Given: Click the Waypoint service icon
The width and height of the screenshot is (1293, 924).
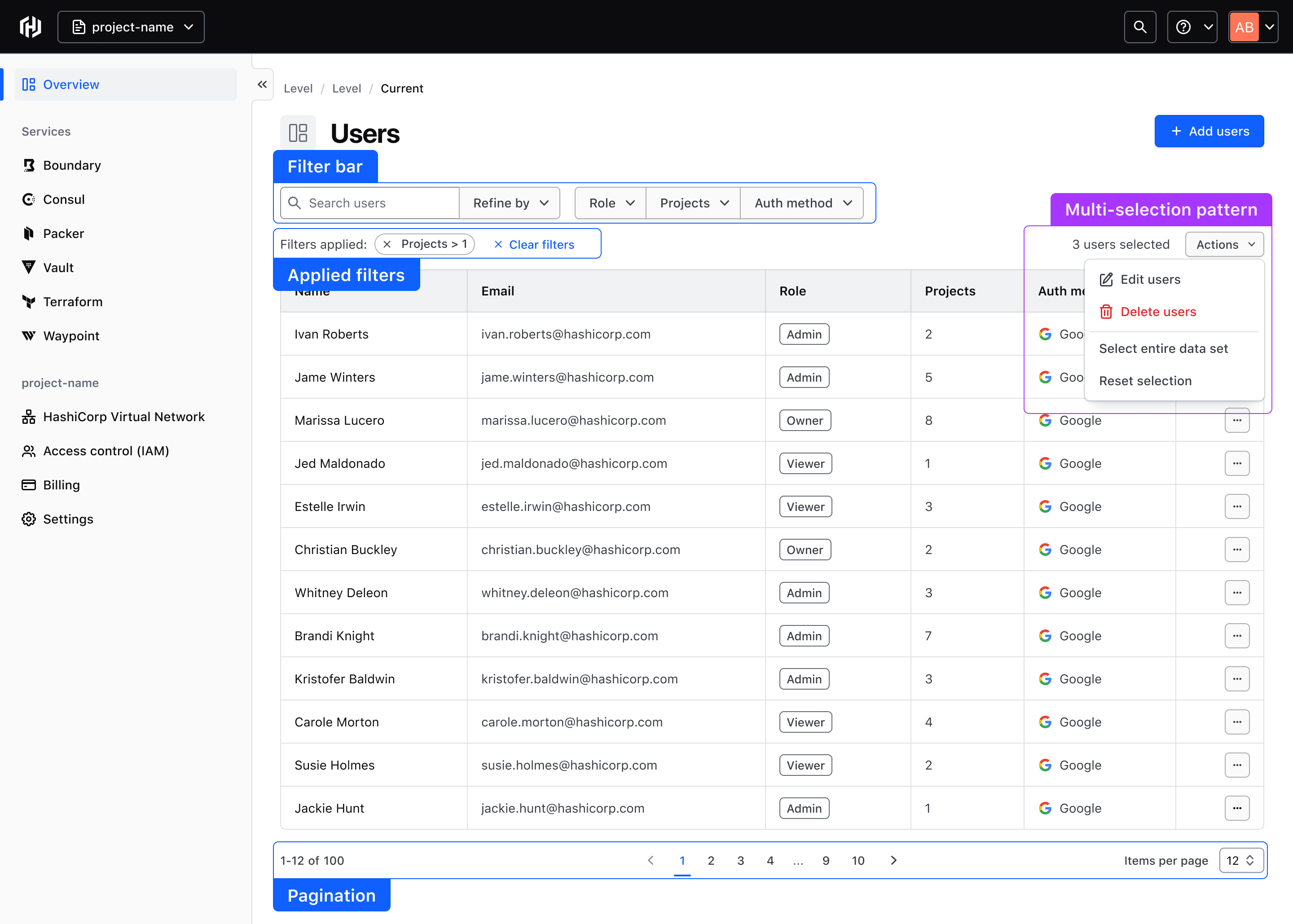Looking at the screenshot, I should pos(29,336).
